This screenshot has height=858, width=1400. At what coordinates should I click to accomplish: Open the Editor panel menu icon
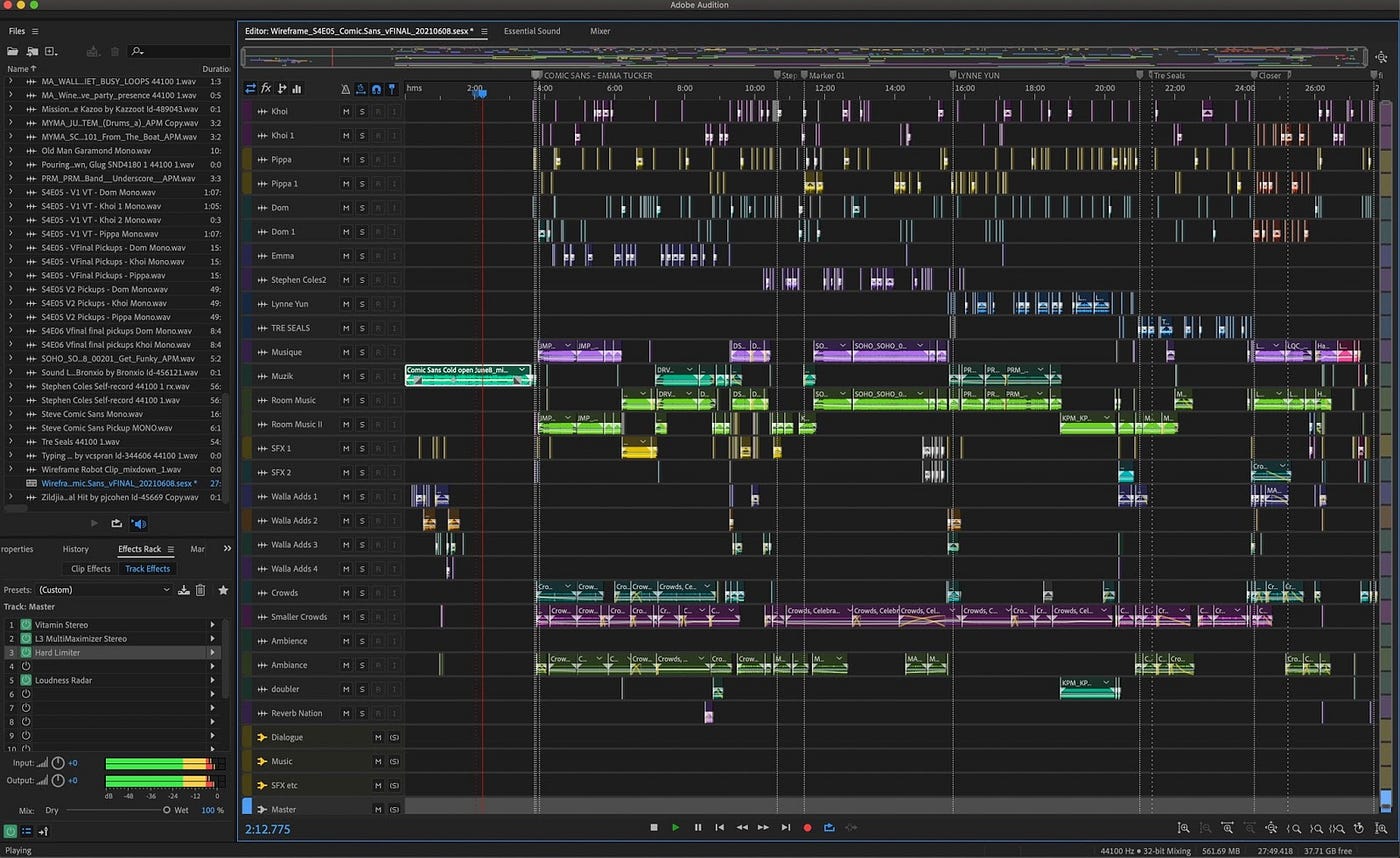point(484,32)
